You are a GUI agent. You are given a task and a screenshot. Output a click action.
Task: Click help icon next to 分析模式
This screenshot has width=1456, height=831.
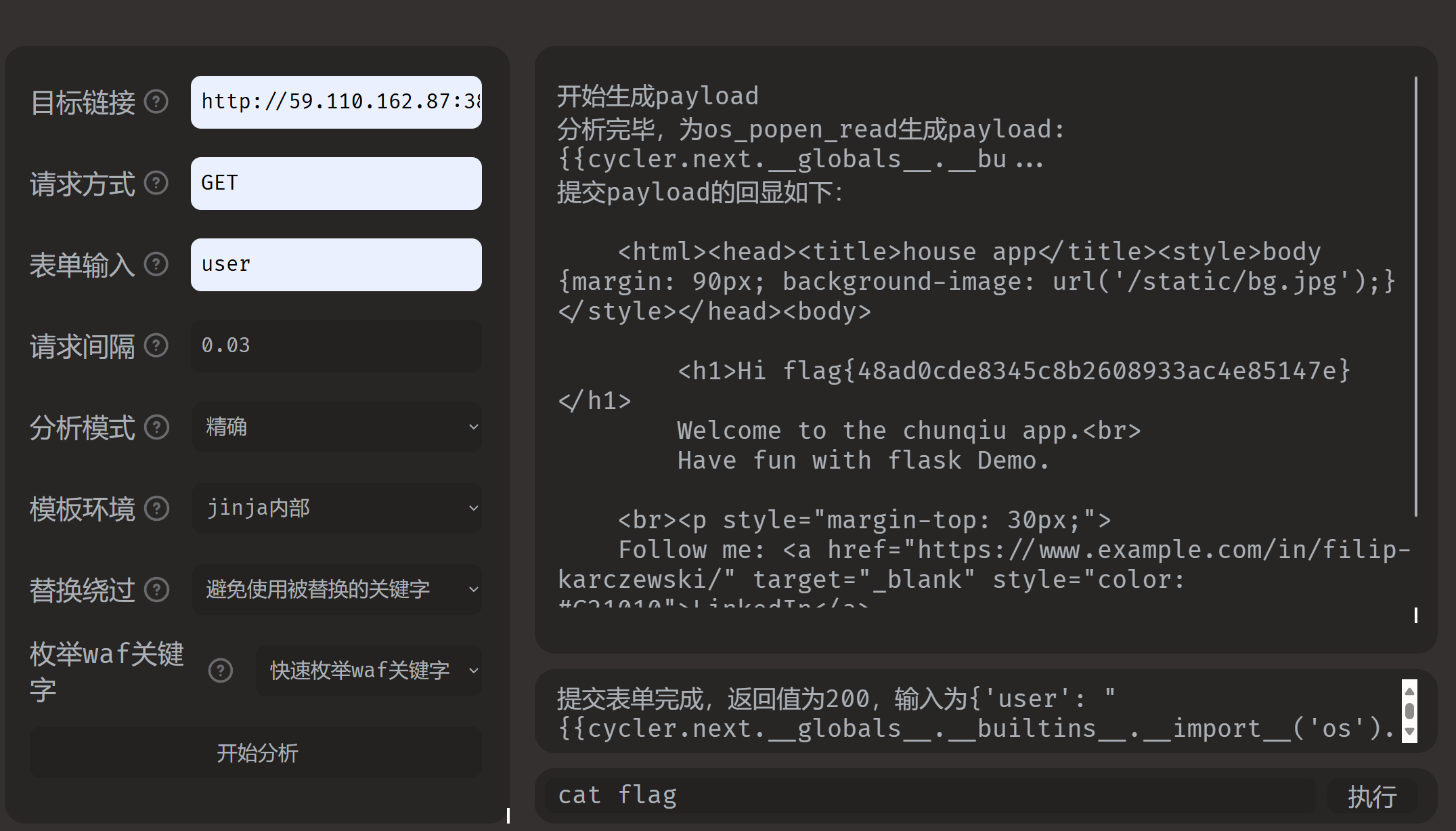[x=156, y=427]
